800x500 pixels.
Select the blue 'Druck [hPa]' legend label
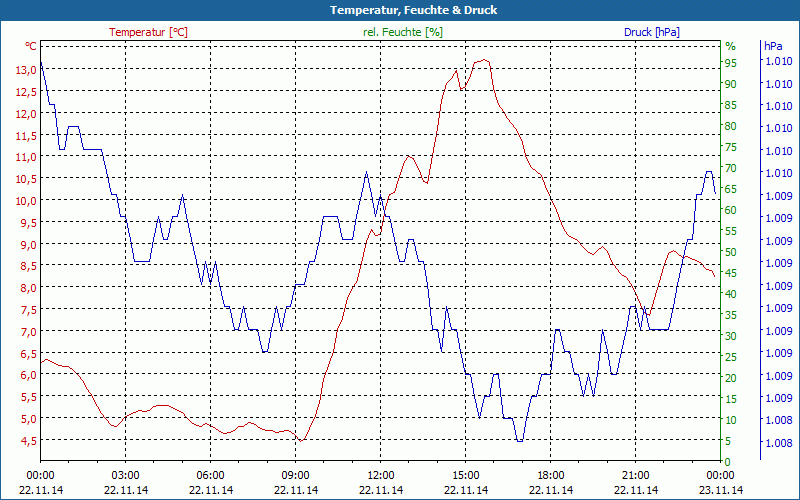click(652, 32)
